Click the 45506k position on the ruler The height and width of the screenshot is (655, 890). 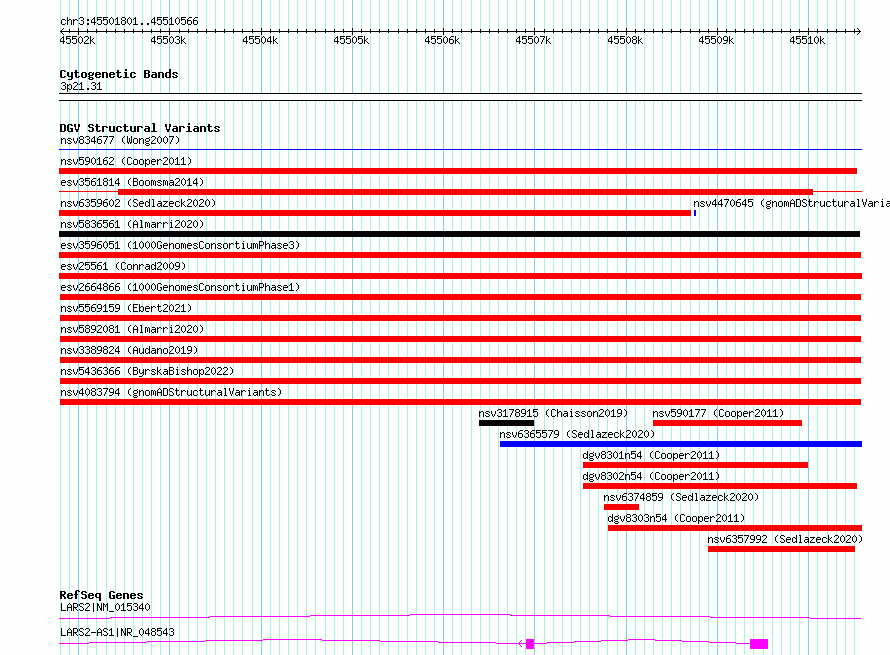[x=442, y=40]
